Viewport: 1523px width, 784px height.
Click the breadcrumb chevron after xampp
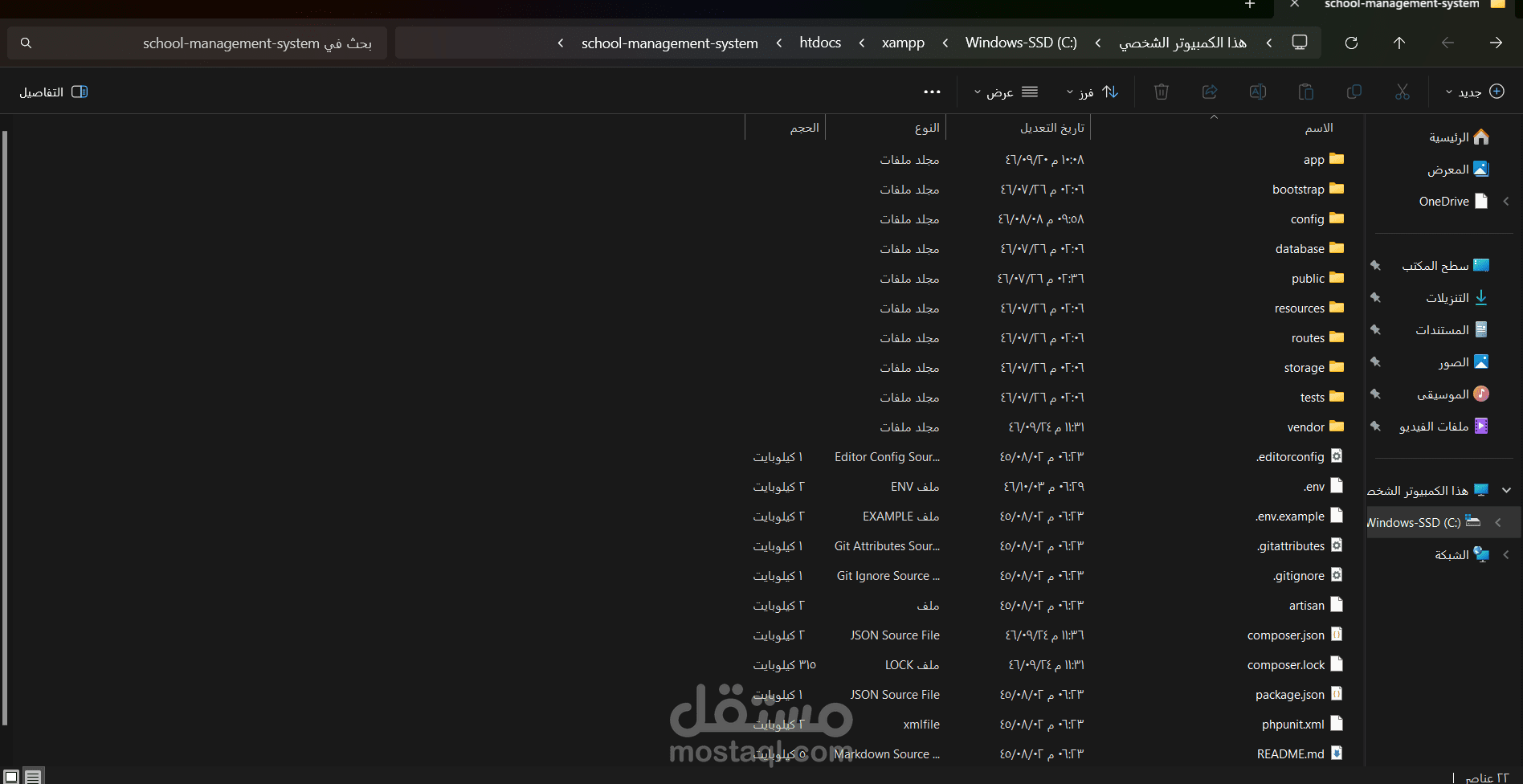coord(862,43)
